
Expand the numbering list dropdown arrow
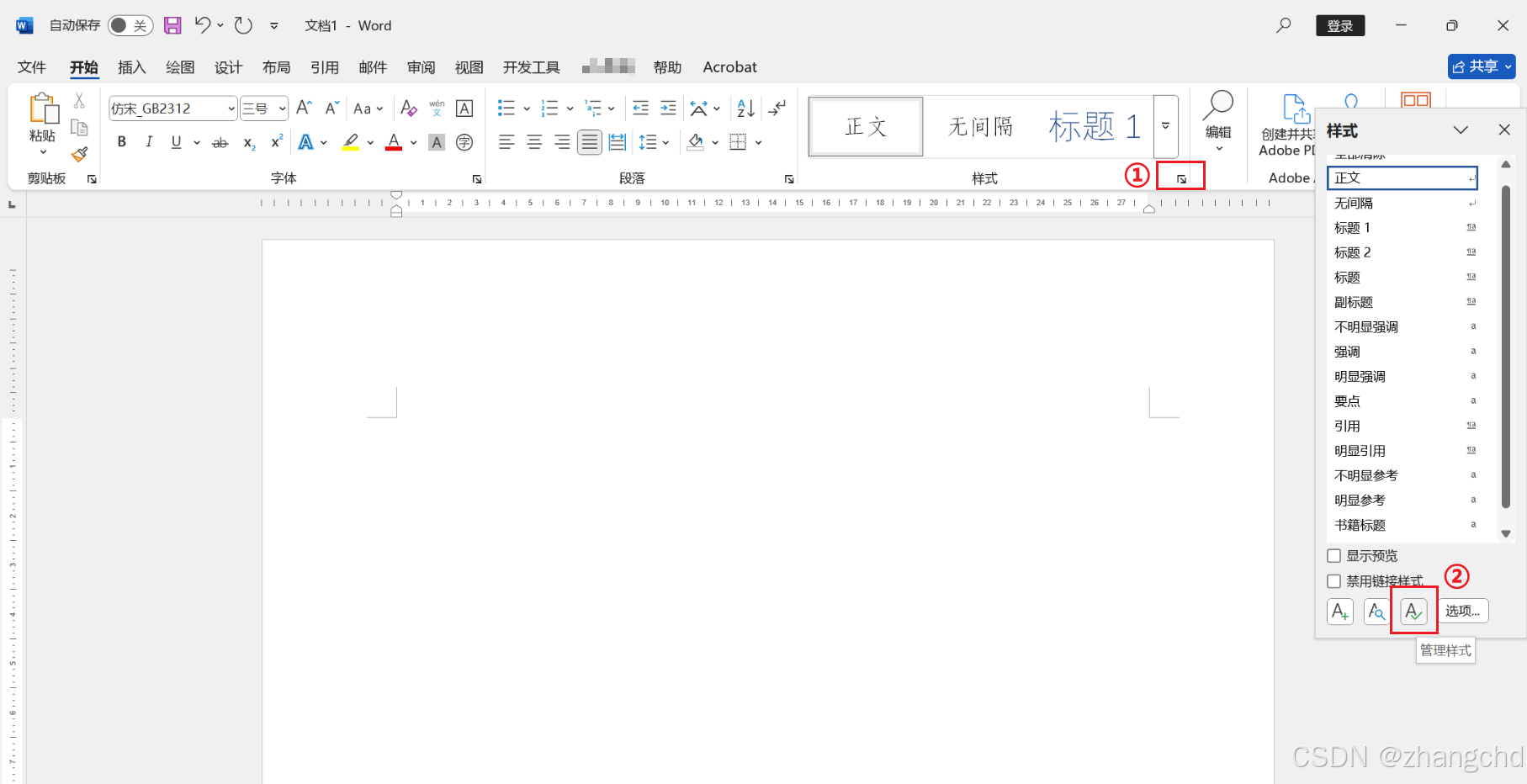(x=570, y=109)
